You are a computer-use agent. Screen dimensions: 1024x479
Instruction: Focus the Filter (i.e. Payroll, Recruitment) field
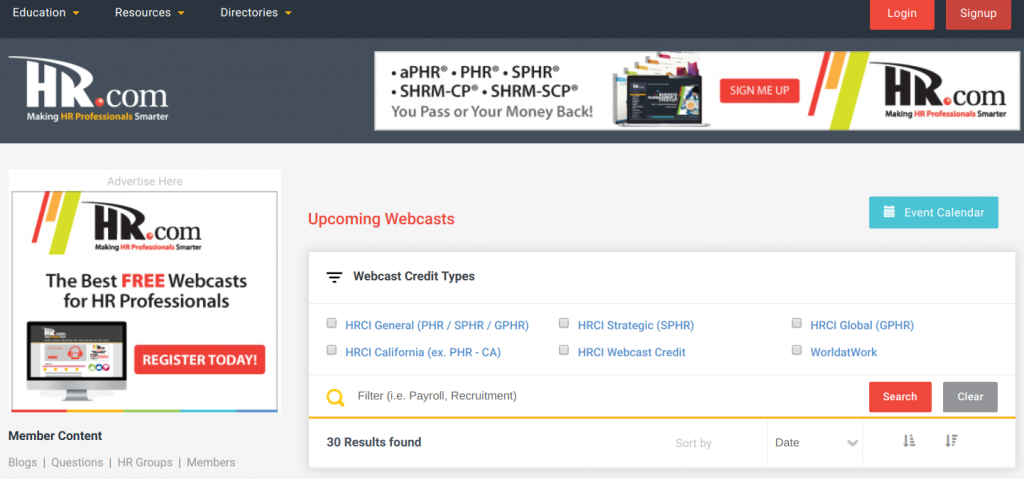[x=607, y=396]
